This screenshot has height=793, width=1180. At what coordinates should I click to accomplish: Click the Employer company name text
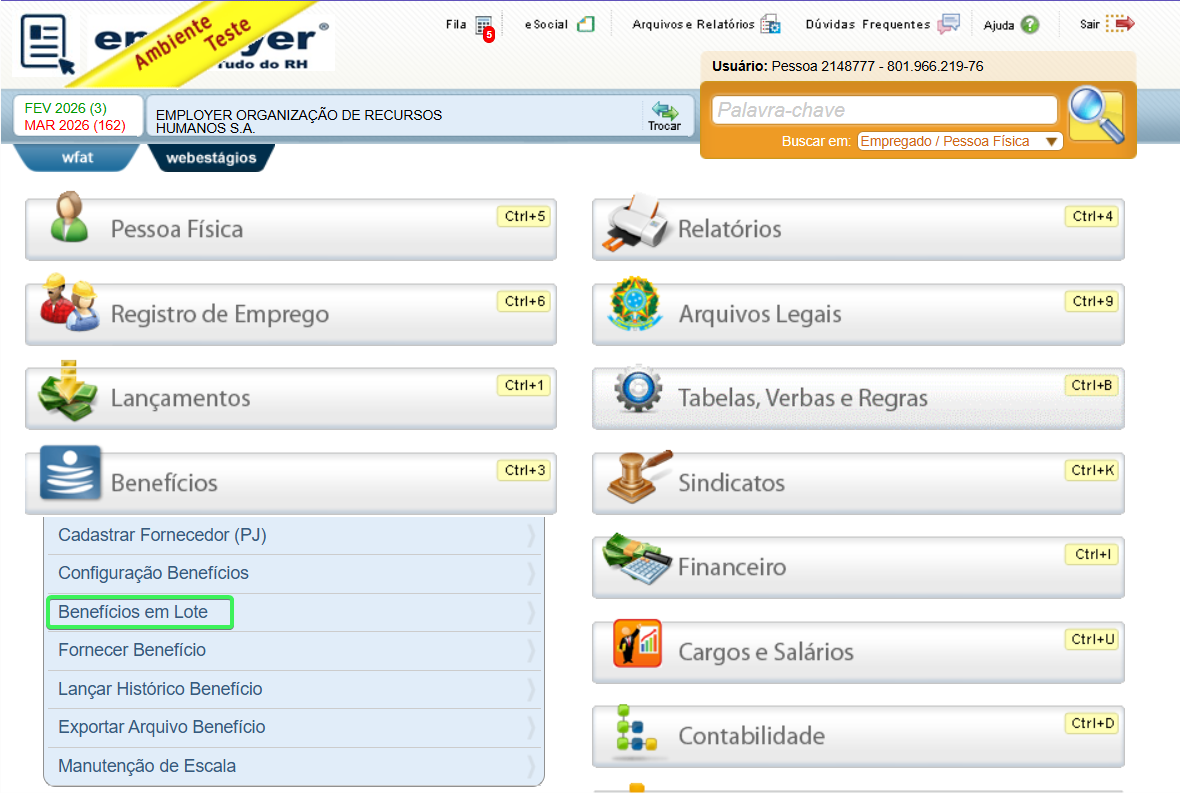(299, 121)
